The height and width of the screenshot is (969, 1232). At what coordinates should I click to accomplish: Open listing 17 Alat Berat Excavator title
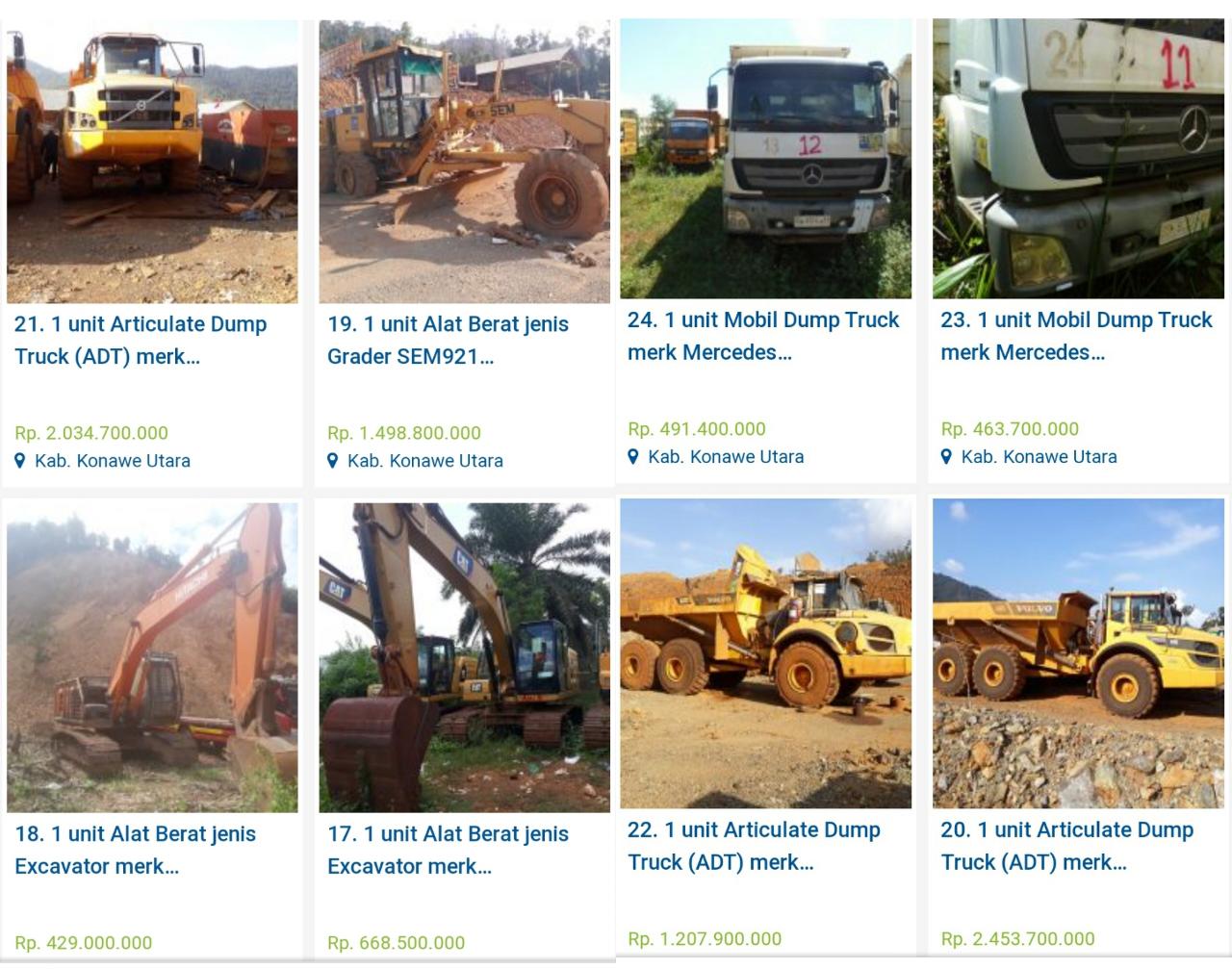point(449,851)
